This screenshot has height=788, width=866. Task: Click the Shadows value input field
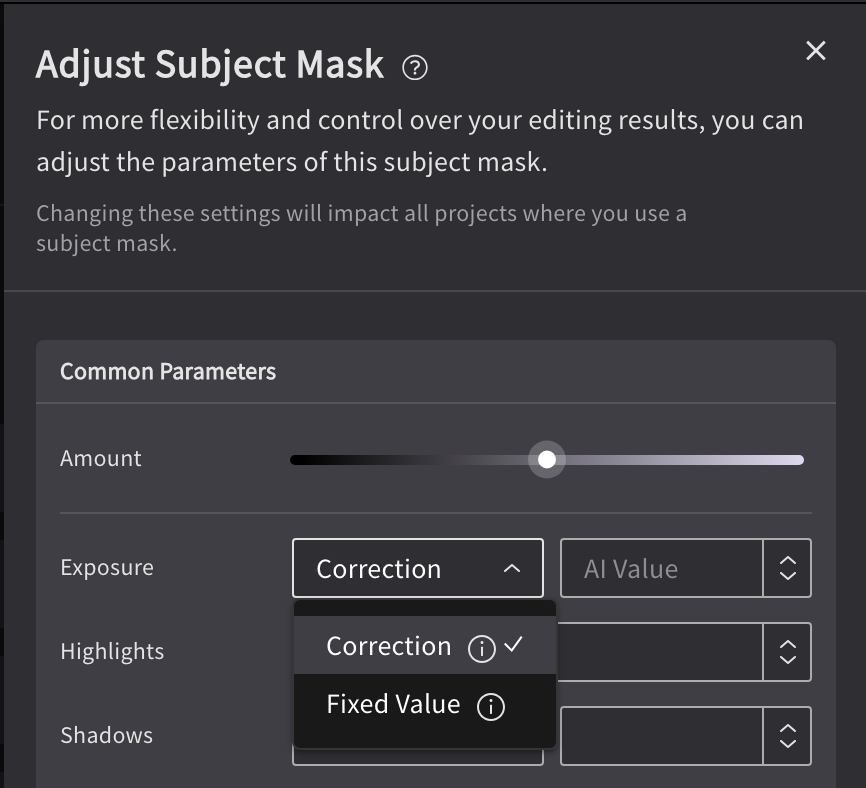661,736
